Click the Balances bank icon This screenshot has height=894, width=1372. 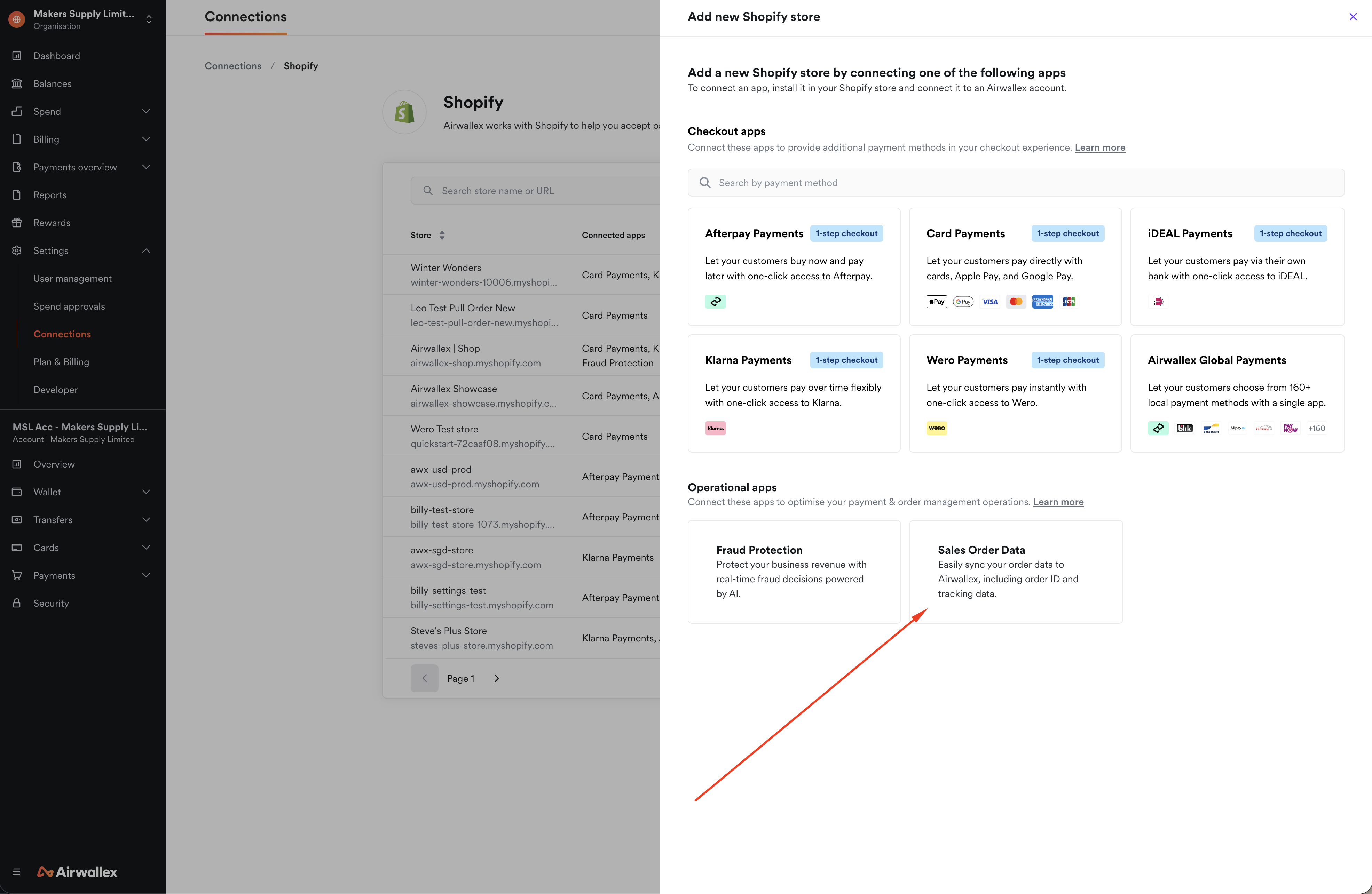(17, 83)
